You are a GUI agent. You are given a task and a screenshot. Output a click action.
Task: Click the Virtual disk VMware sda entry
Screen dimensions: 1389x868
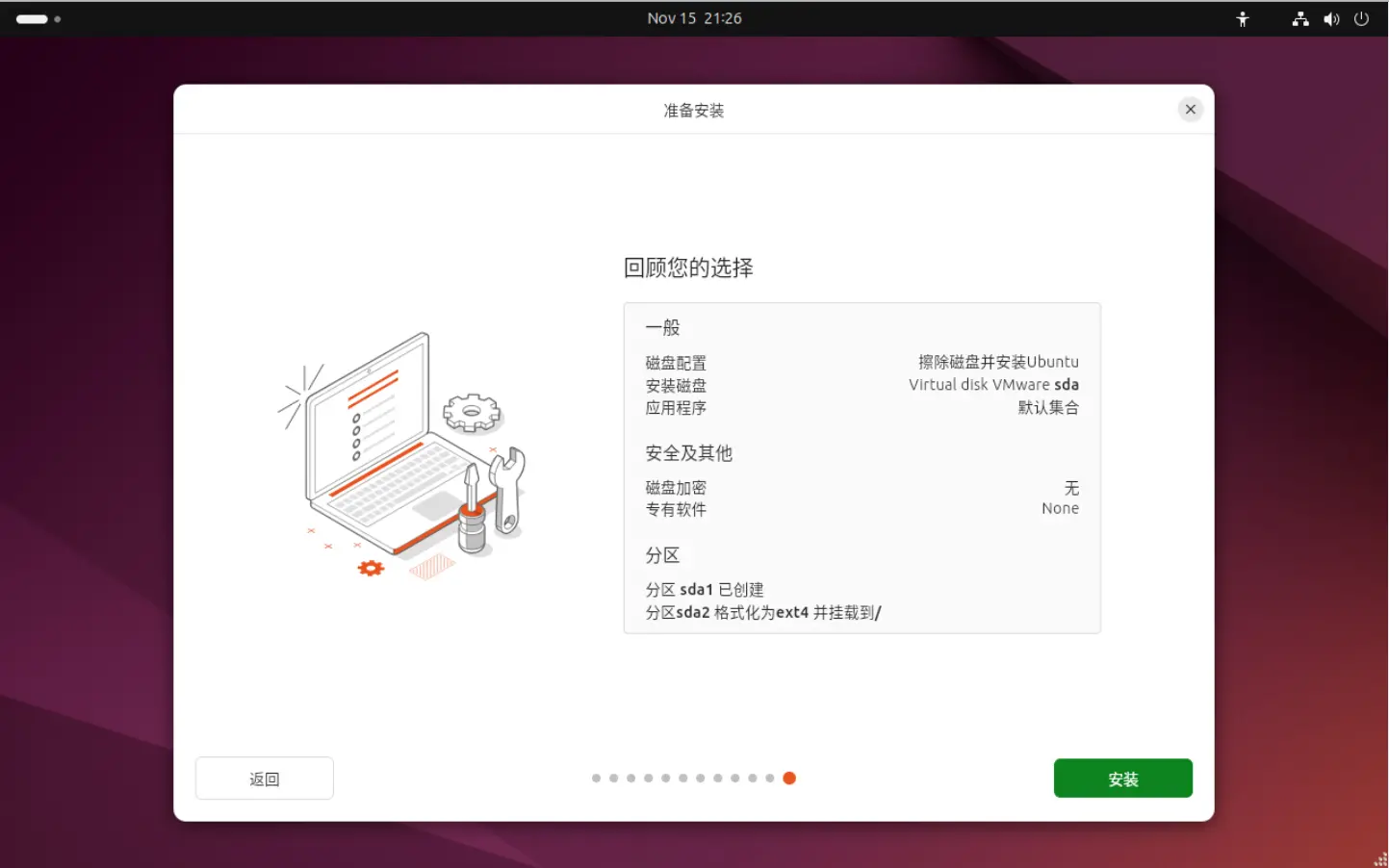coord(992,385)
